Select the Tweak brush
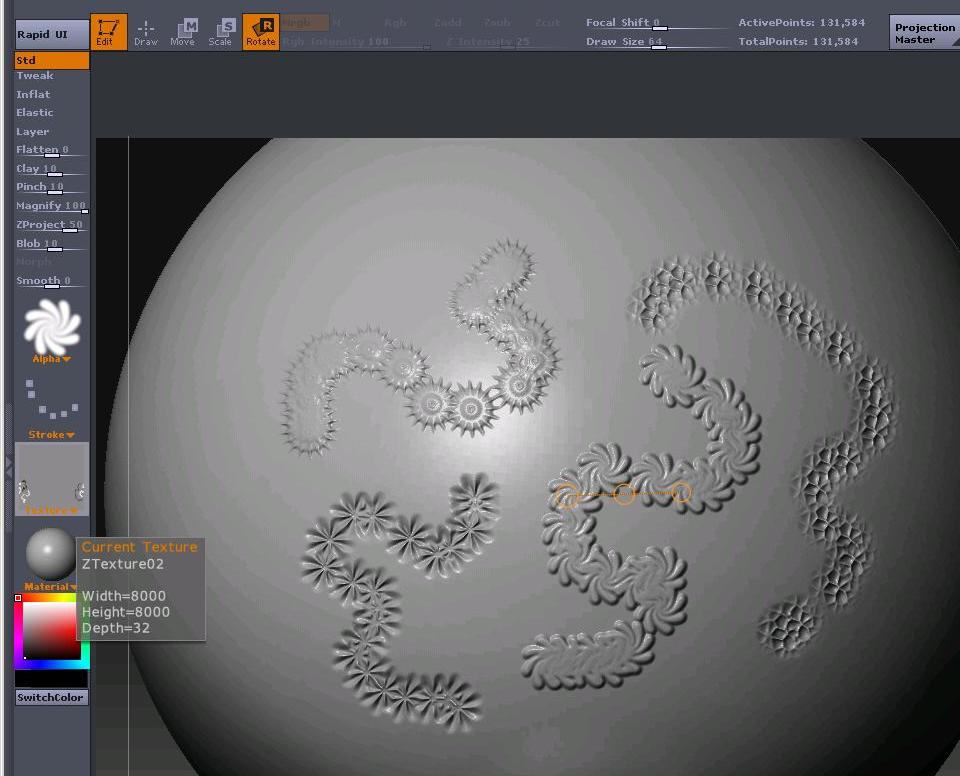This screenshot has height=776, width=960. [x=35, y=76]
